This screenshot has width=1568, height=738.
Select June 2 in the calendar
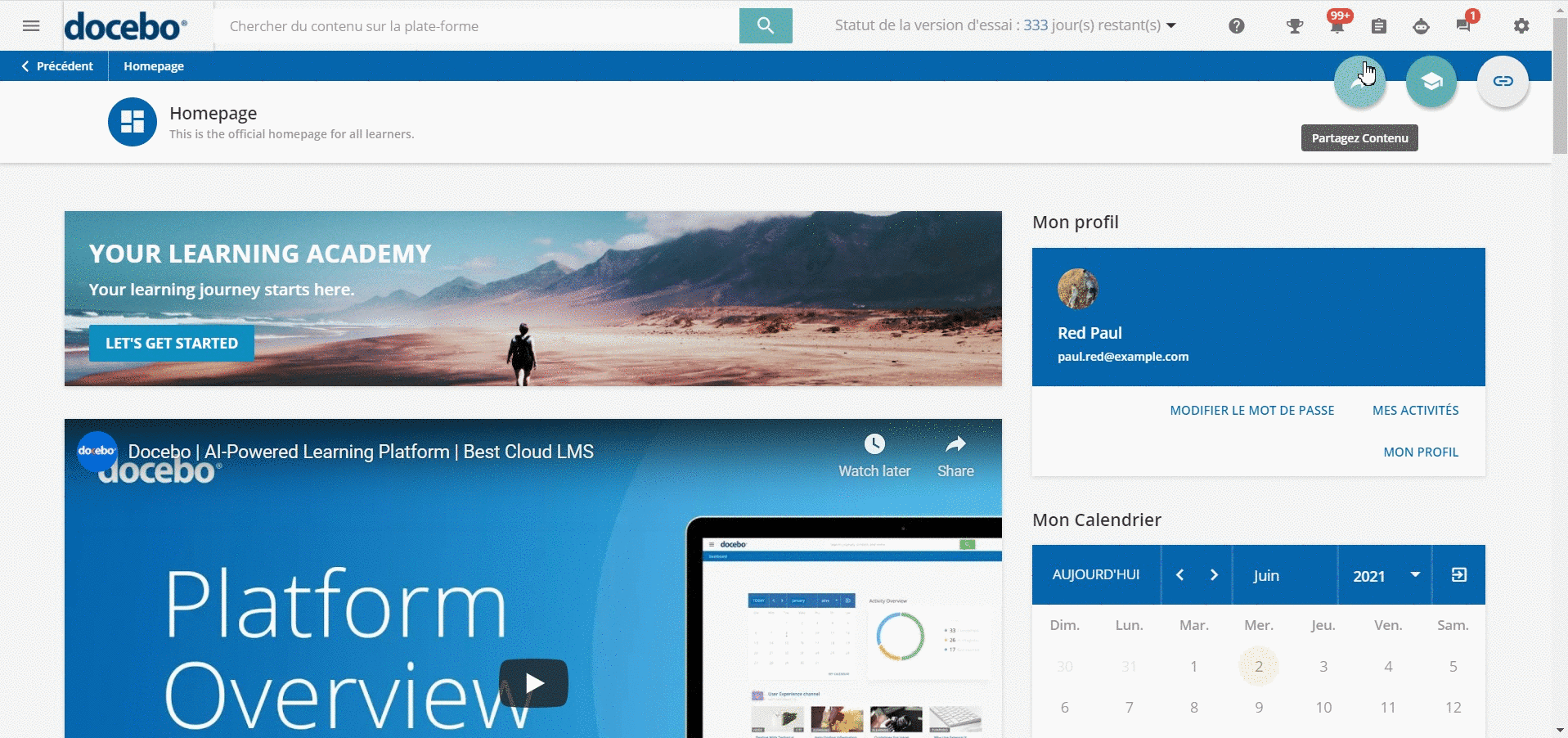(x=1259, y=666)
